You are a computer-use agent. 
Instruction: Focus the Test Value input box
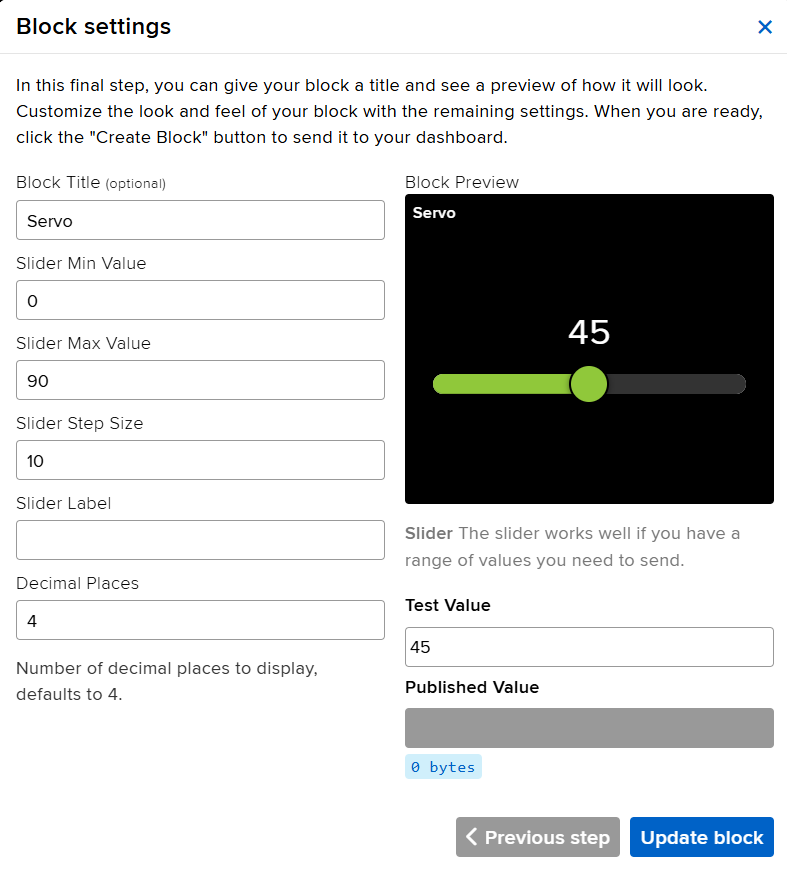click(589, 647)
